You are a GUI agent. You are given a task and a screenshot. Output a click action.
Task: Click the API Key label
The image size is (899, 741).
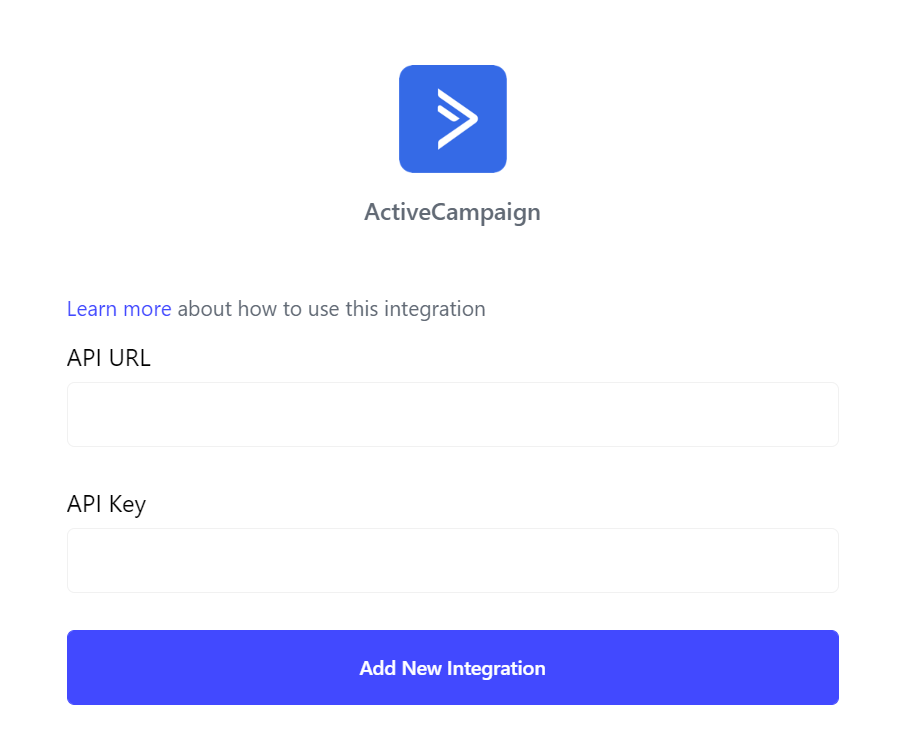(106, 504)
